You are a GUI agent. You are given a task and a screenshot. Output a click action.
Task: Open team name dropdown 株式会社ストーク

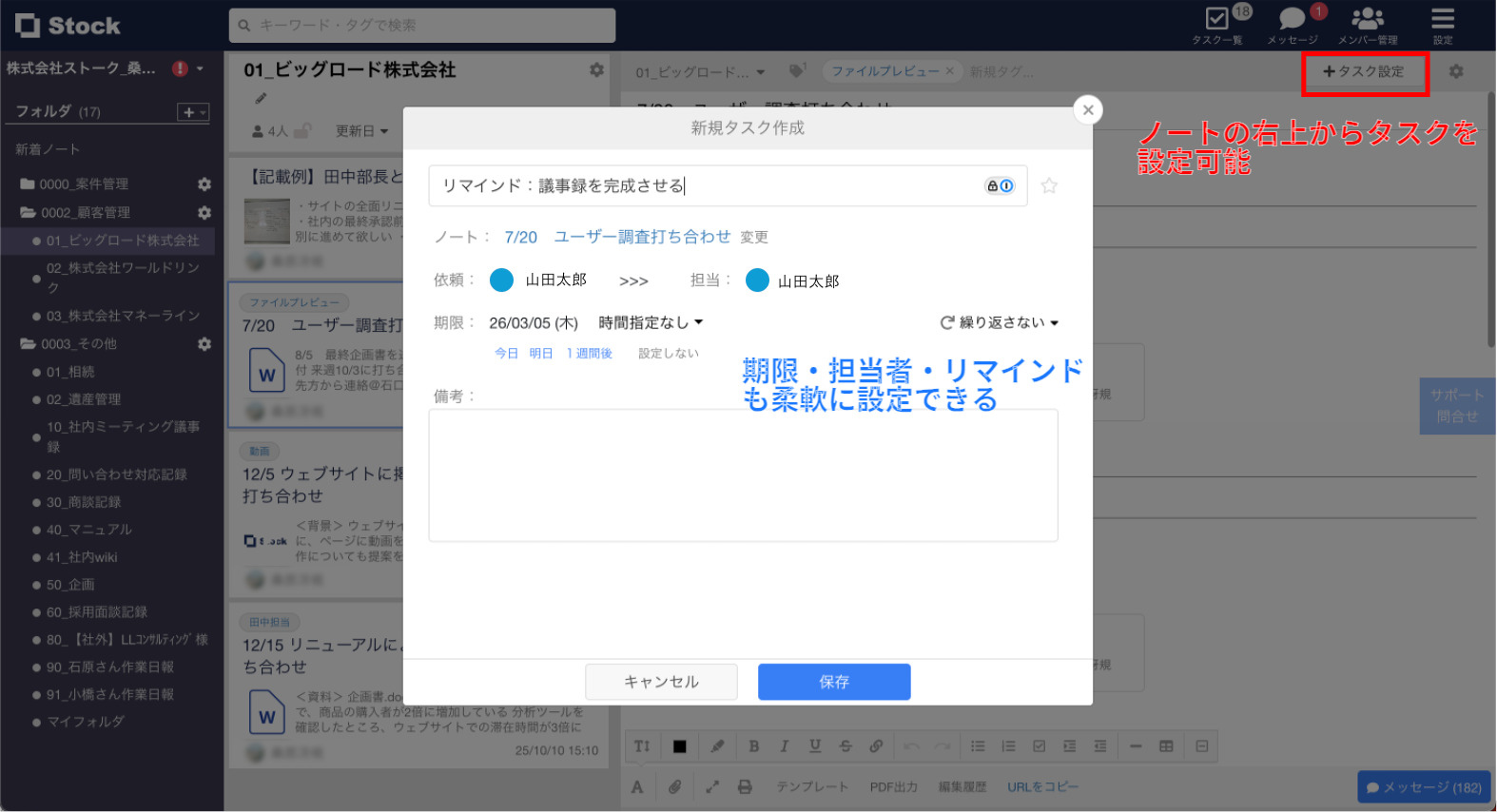point(200,68)
